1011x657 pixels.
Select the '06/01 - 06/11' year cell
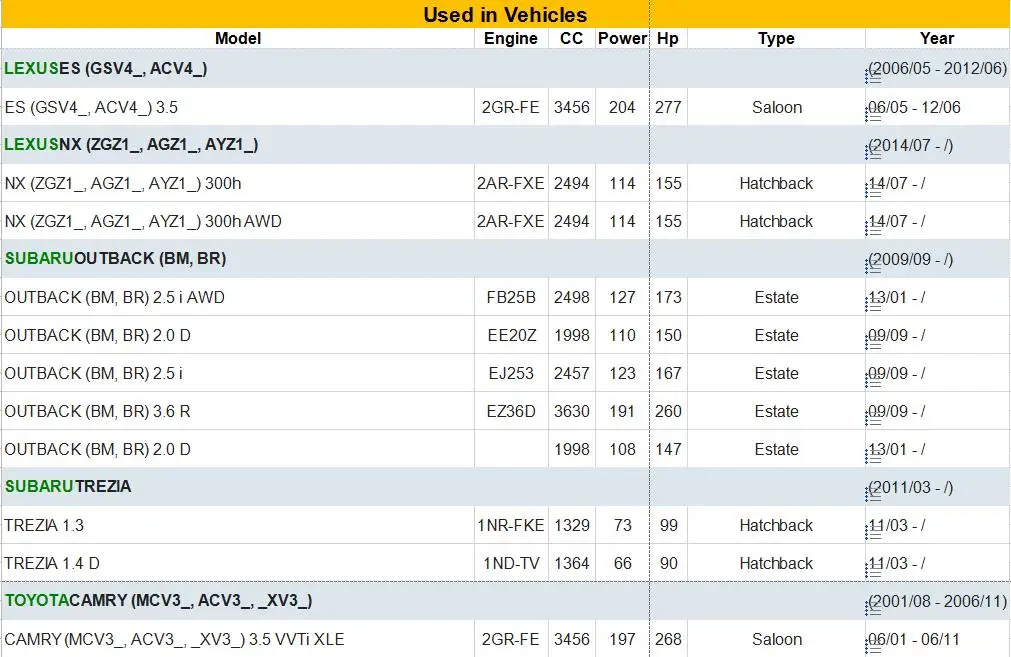937,639
